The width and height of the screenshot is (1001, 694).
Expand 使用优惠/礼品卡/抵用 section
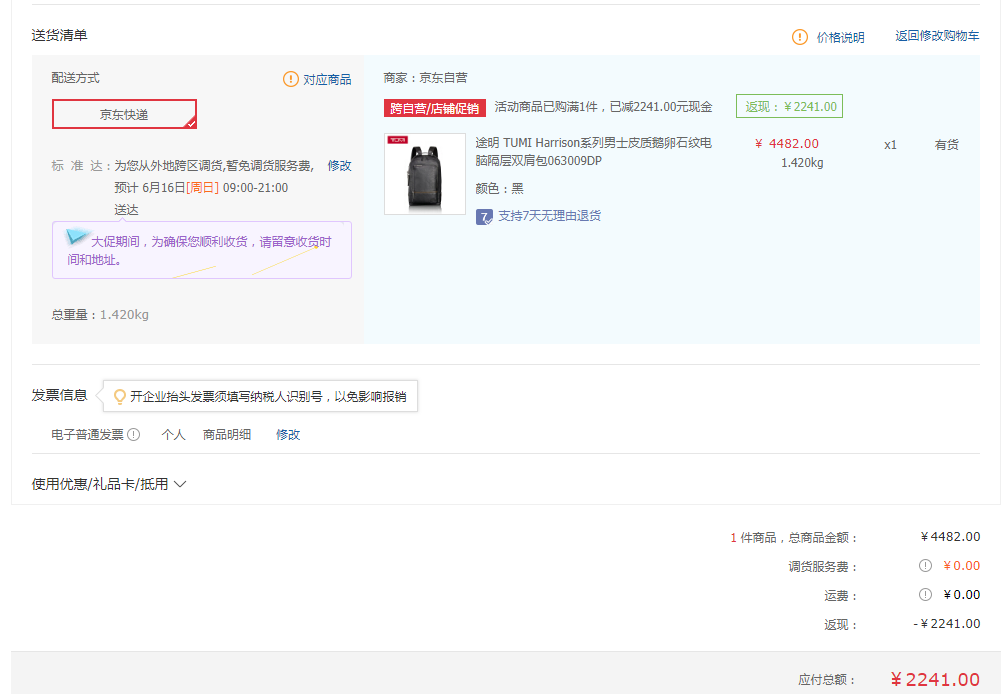(109, 484)
